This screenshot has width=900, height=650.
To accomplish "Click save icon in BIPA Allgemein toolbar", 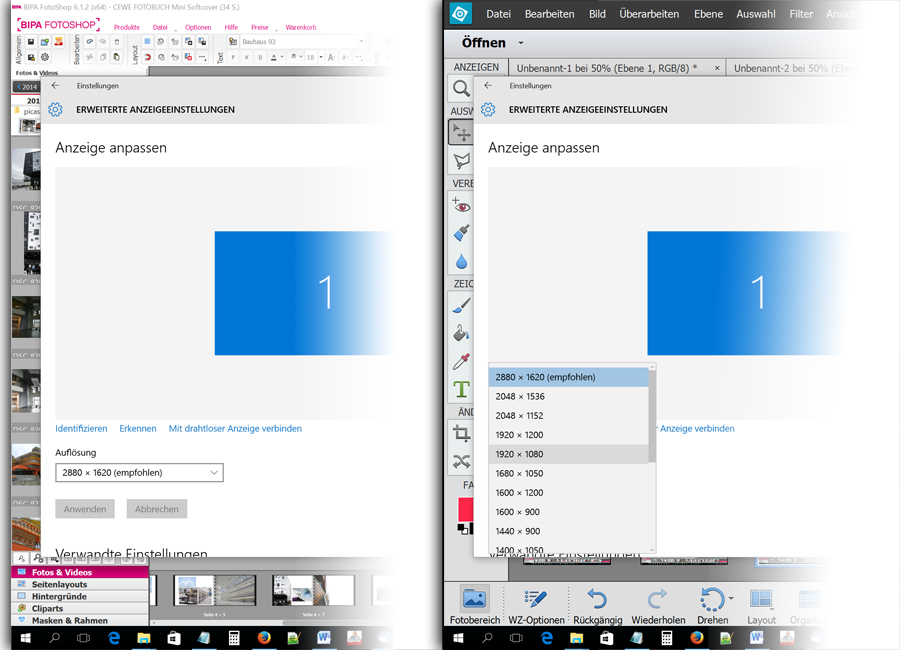I will click(31, 42).
